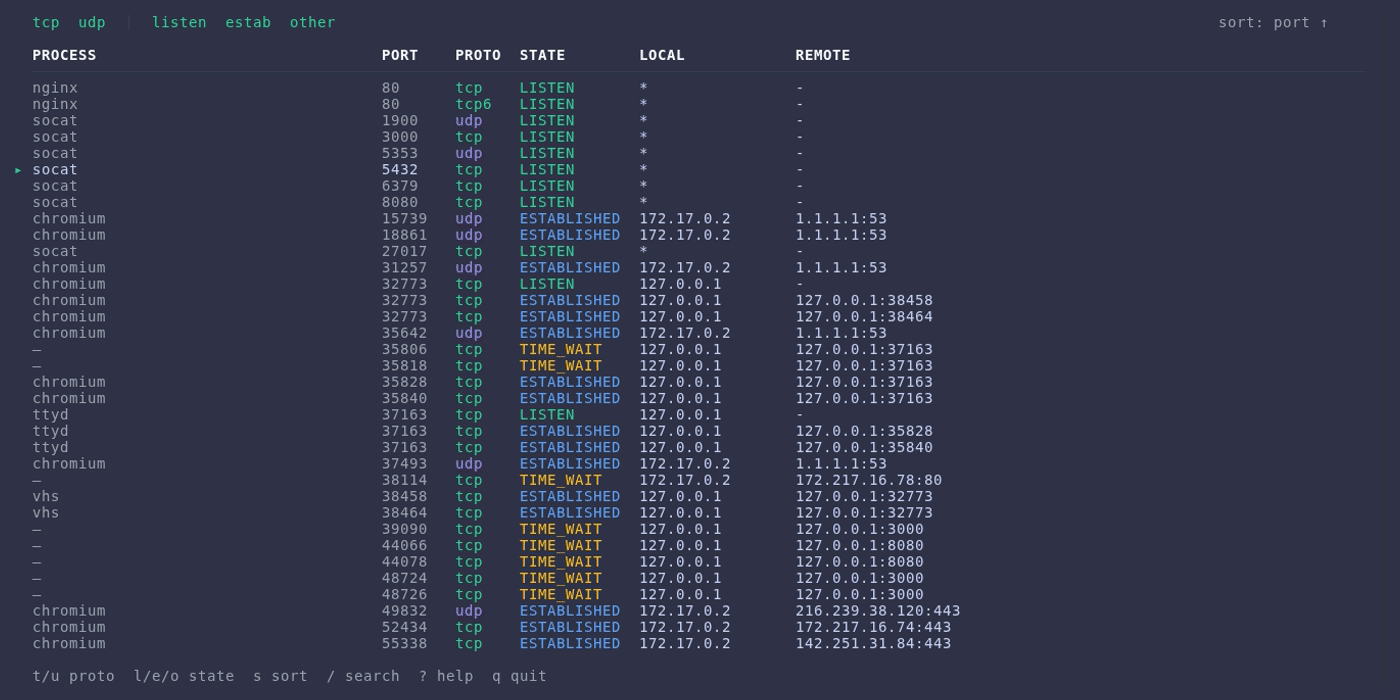Filter connections by tcp protocol
The image size is (1400, 700).
coord(45,21)
